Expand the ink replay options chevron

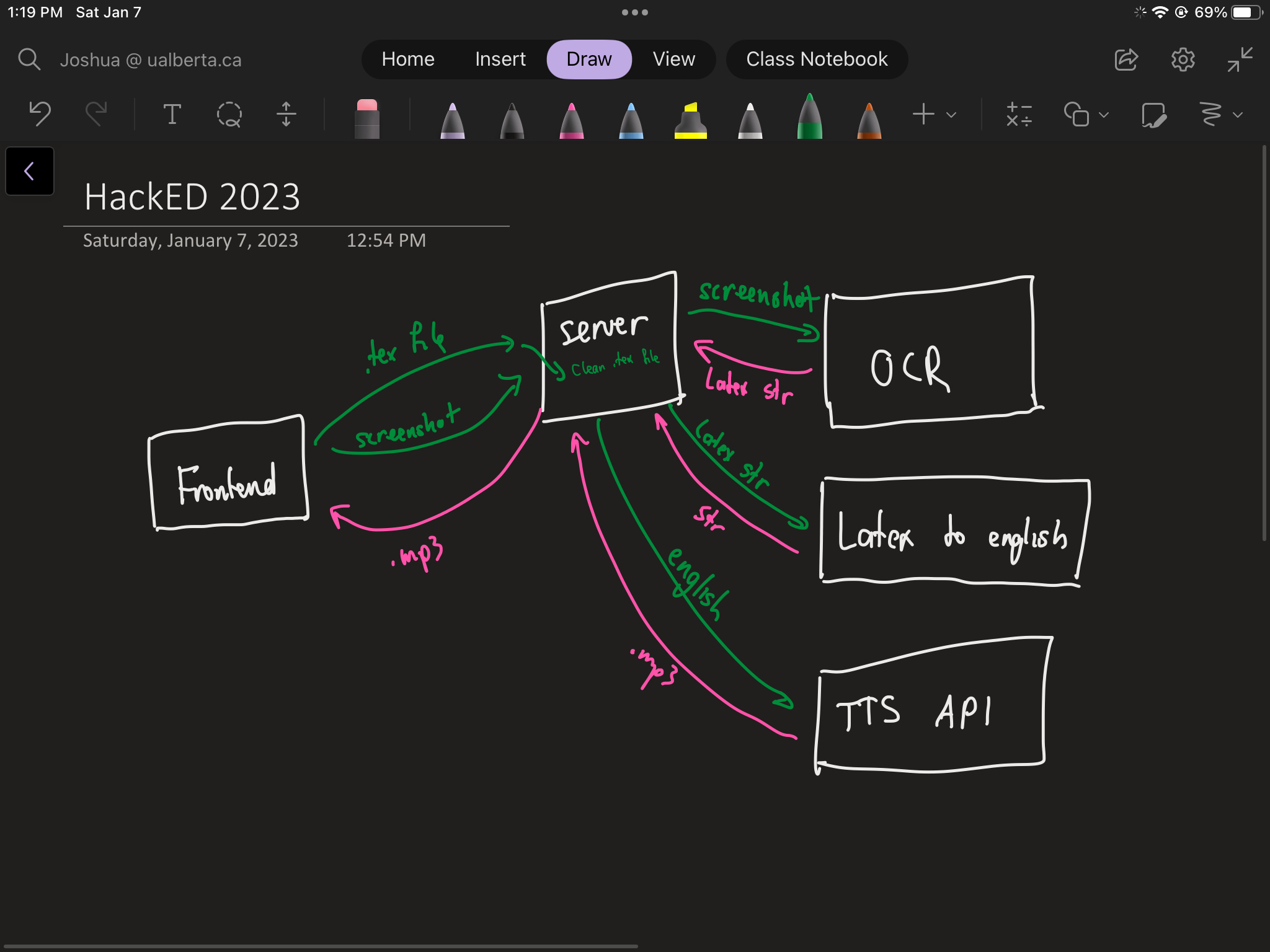[1238, 115]
